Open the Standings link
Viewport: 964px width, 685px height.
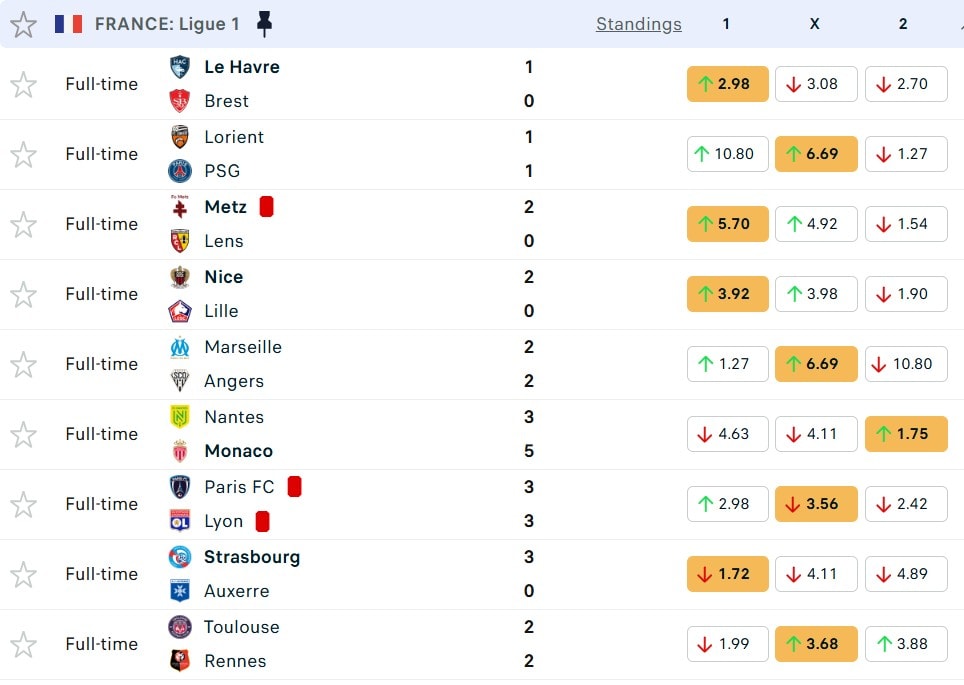(638, 24)
